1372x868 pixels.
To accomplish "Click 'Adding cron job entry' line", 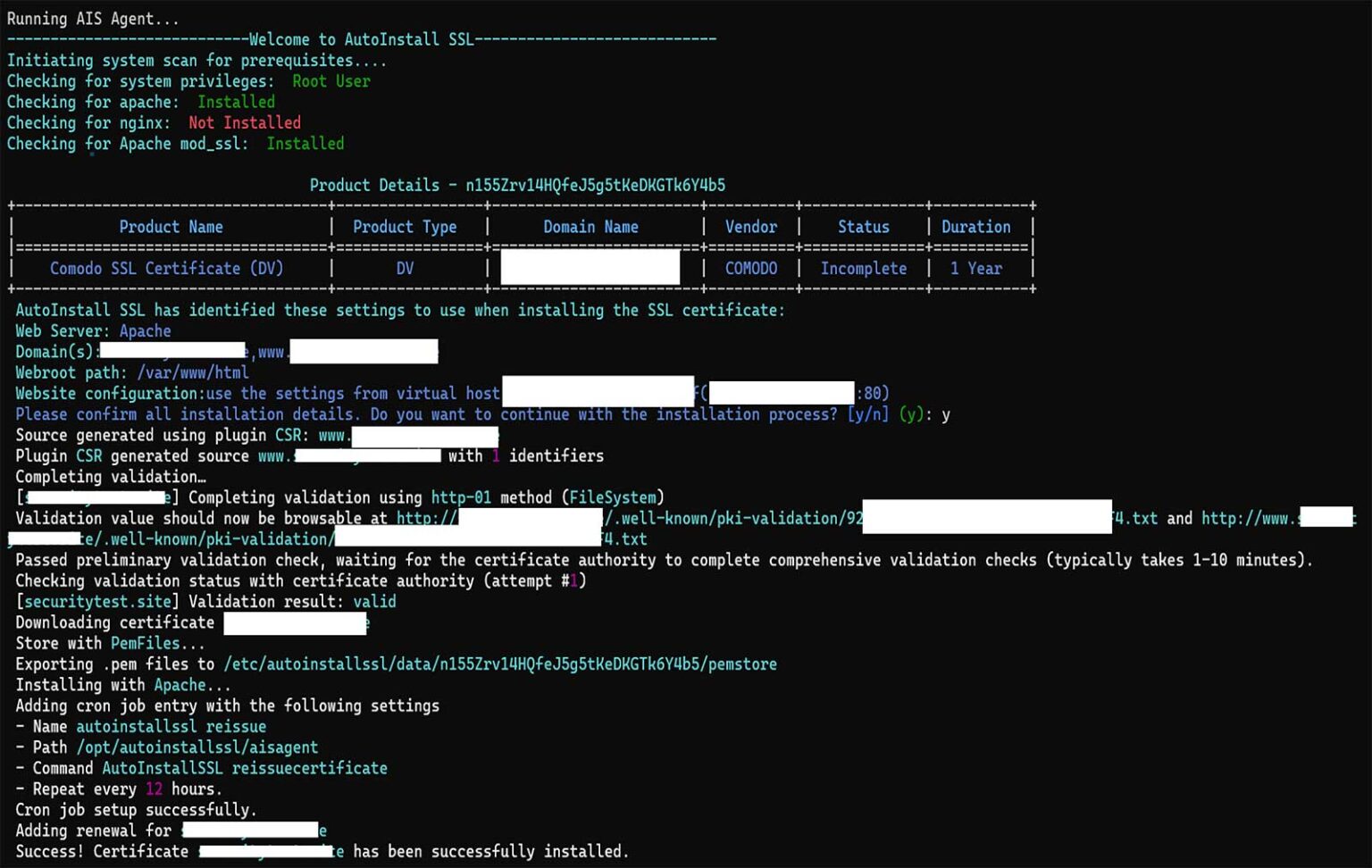I will point(227,705).
